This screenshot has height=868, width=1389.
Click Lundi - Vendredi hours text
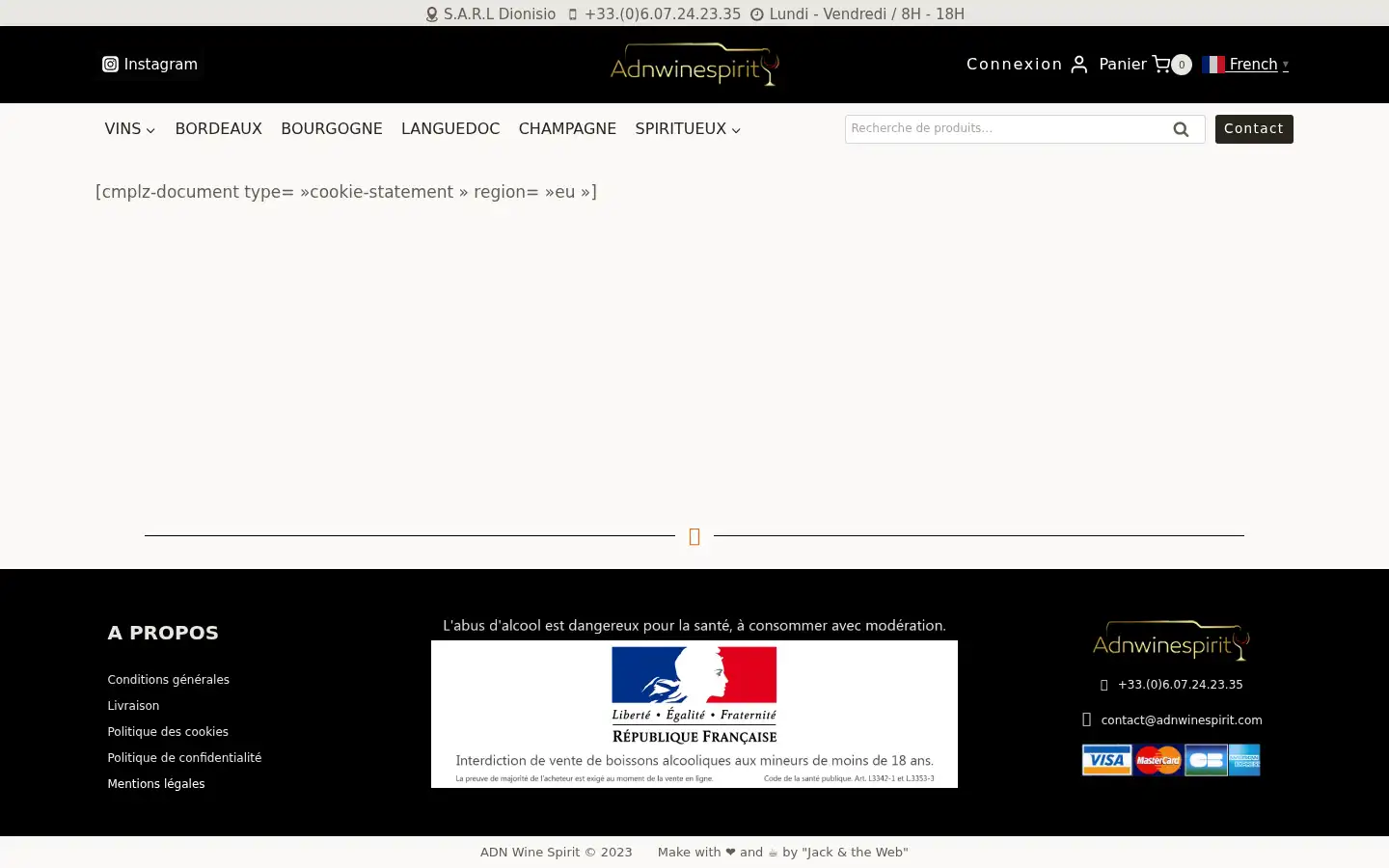tap(867, 14)
